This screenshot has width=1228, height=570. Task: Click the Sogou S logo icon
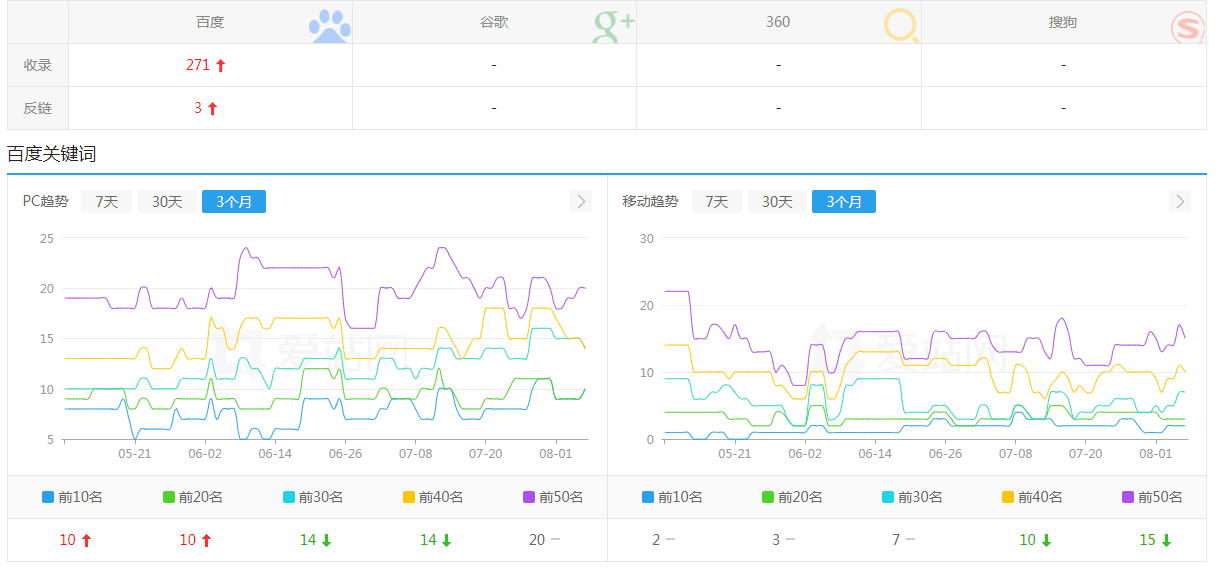coord(1187,27)
